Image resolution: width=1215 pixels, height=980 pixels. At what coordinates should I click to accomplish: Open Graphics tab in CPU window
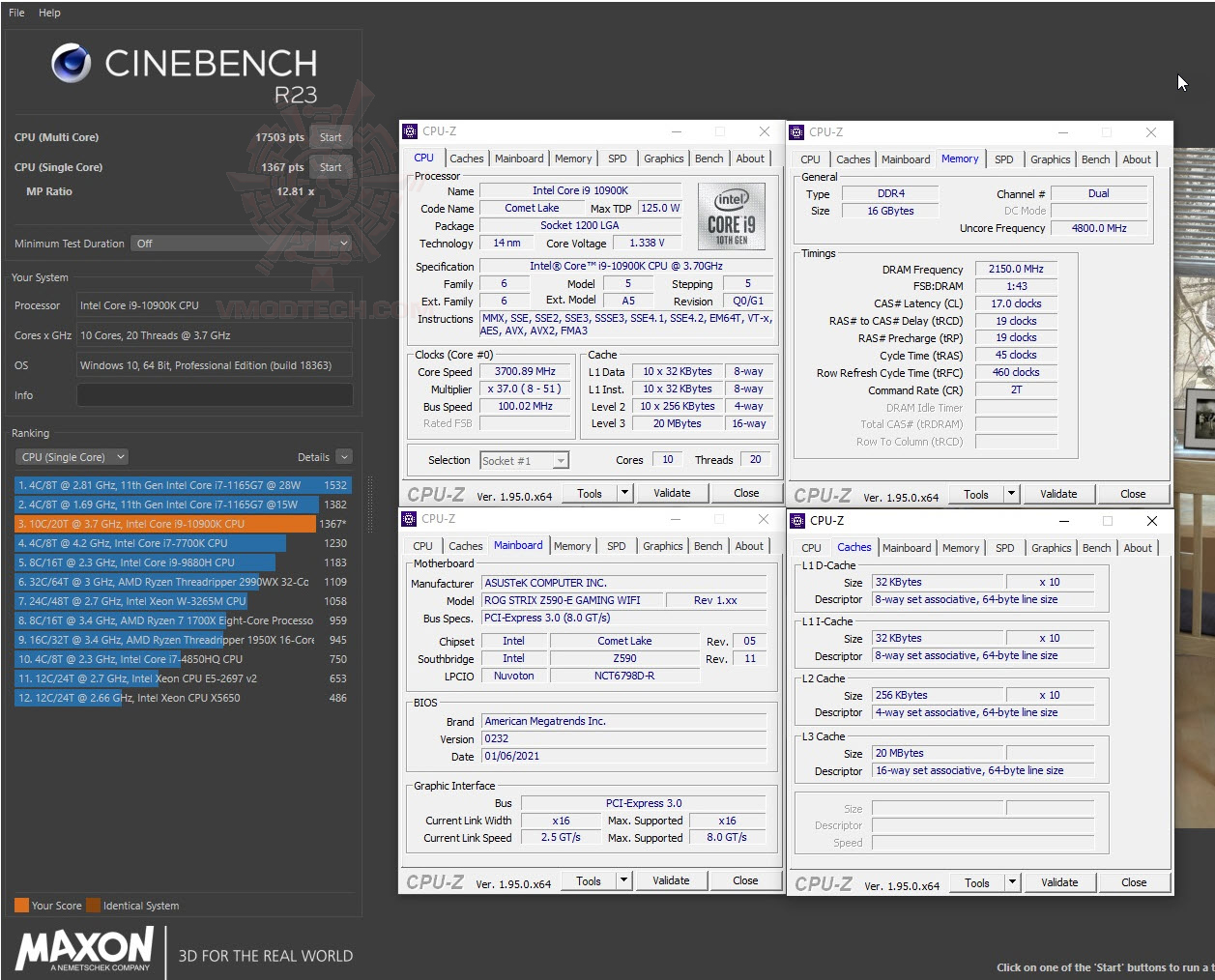click(x=664, y=159)
